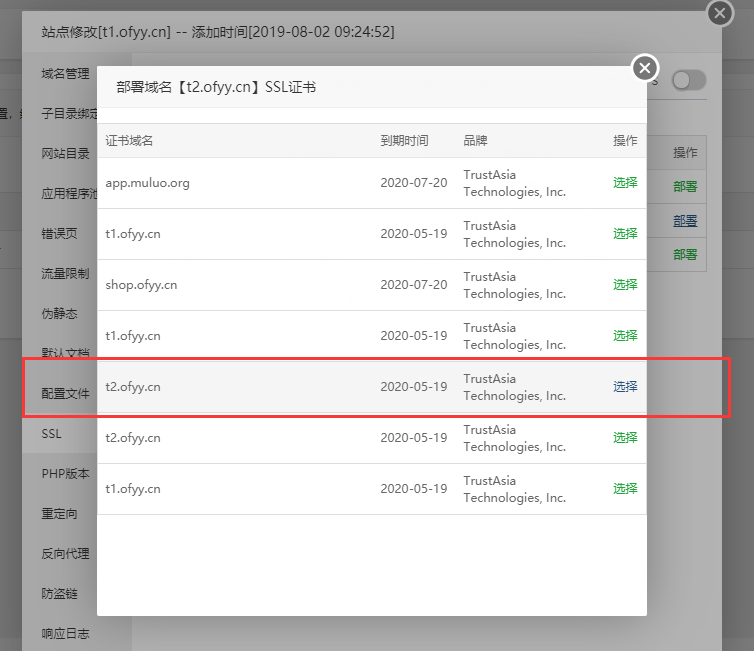This screenshot has height=651, width=754.
Task: Select the 伪静态 sidebar entry
Action: pos(58,314)
